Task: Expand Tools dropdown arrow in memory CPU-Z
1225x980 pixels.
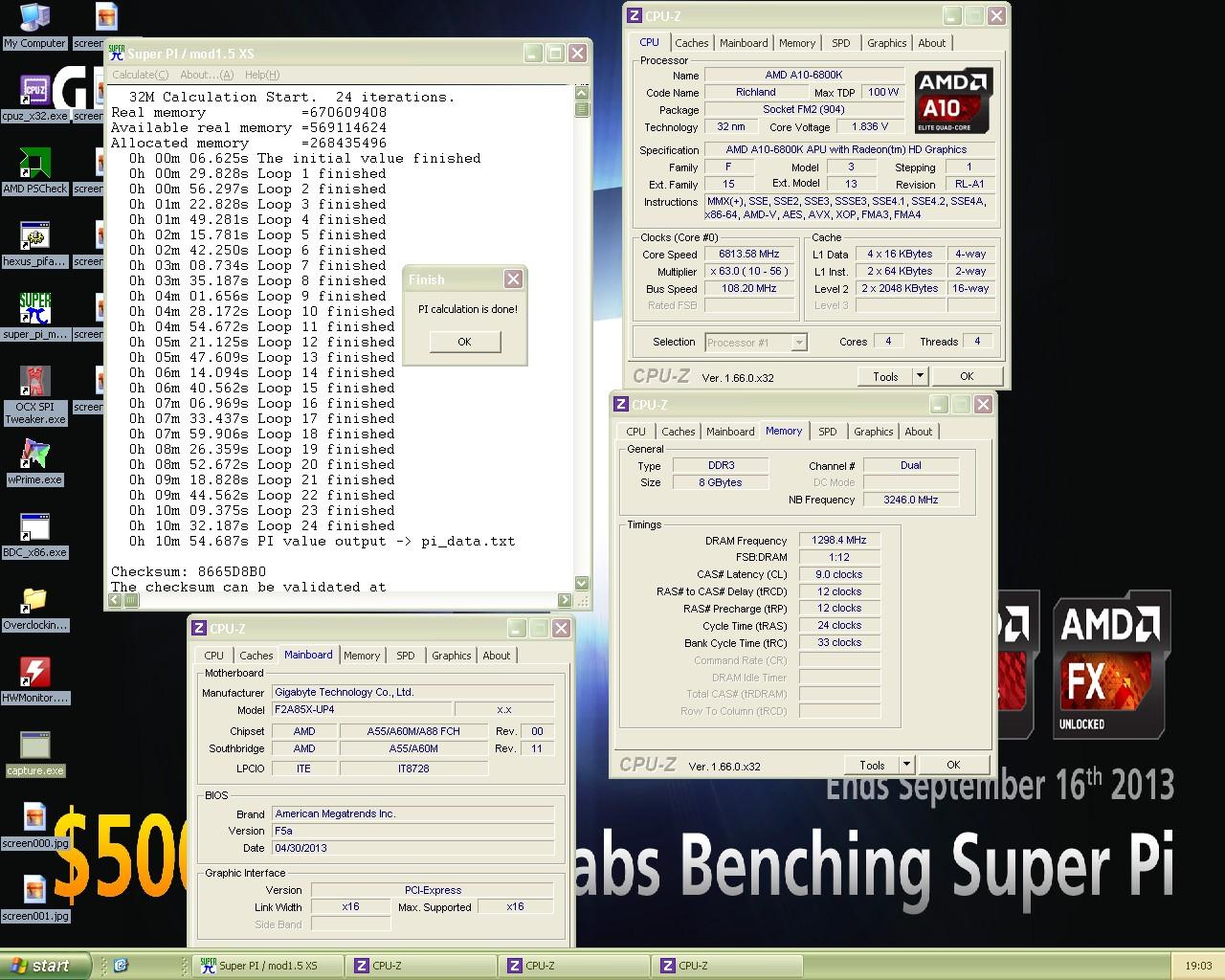Action: point(906,765)
